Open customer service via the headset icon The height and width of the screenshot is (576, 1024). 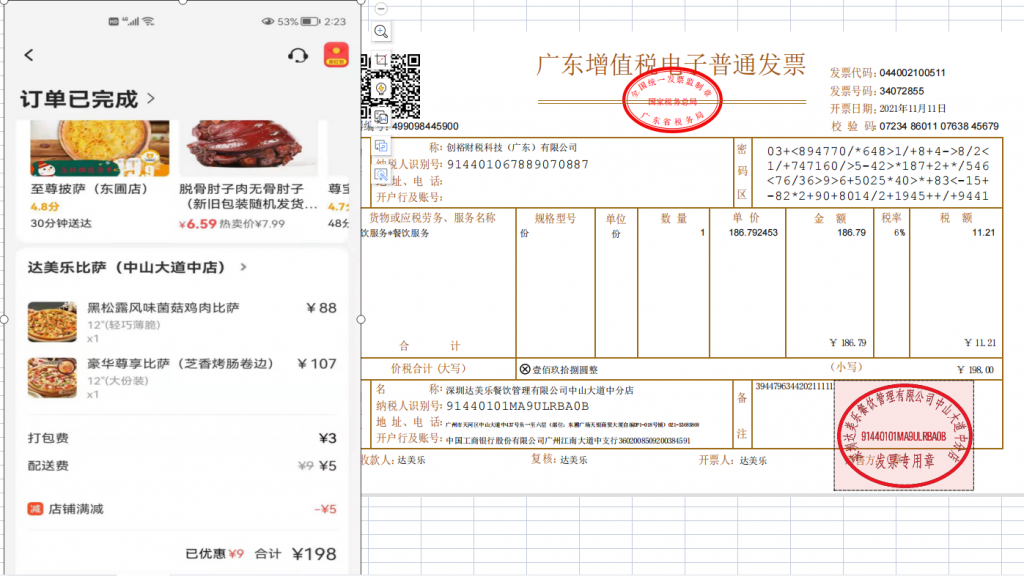click(297, 56)
